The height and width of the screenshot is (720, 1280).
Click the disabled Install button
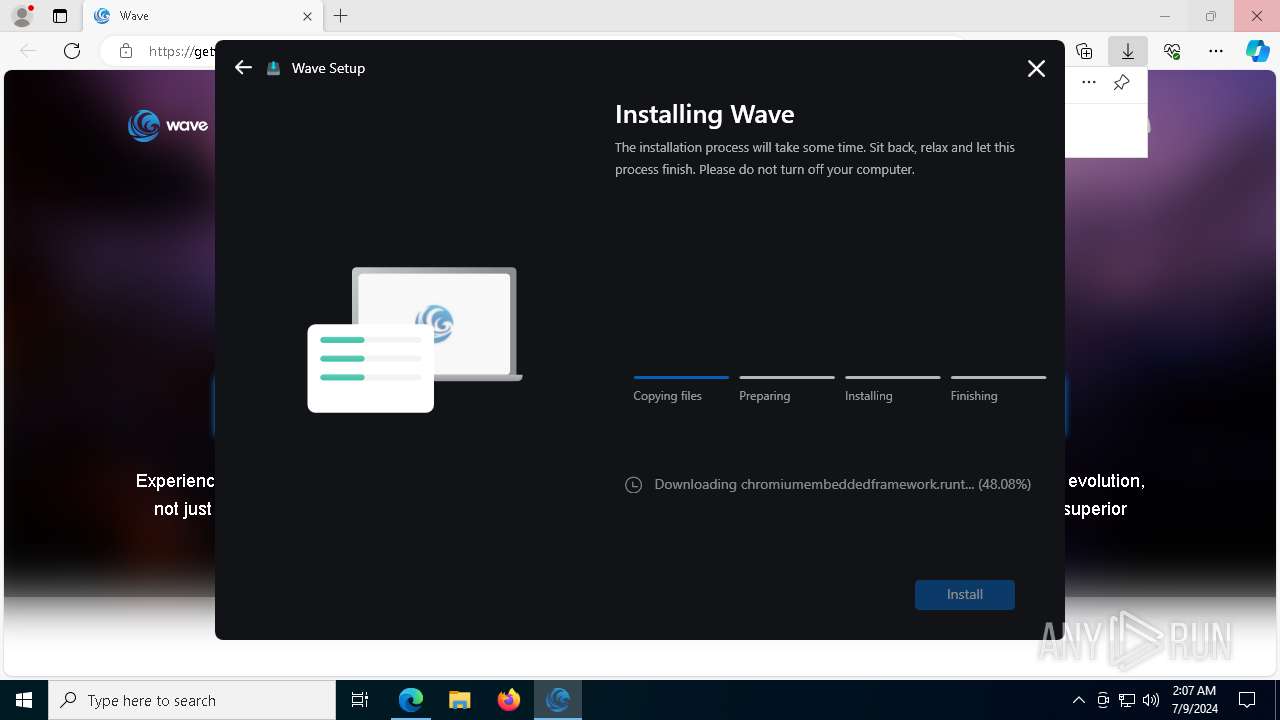(965, 594)
